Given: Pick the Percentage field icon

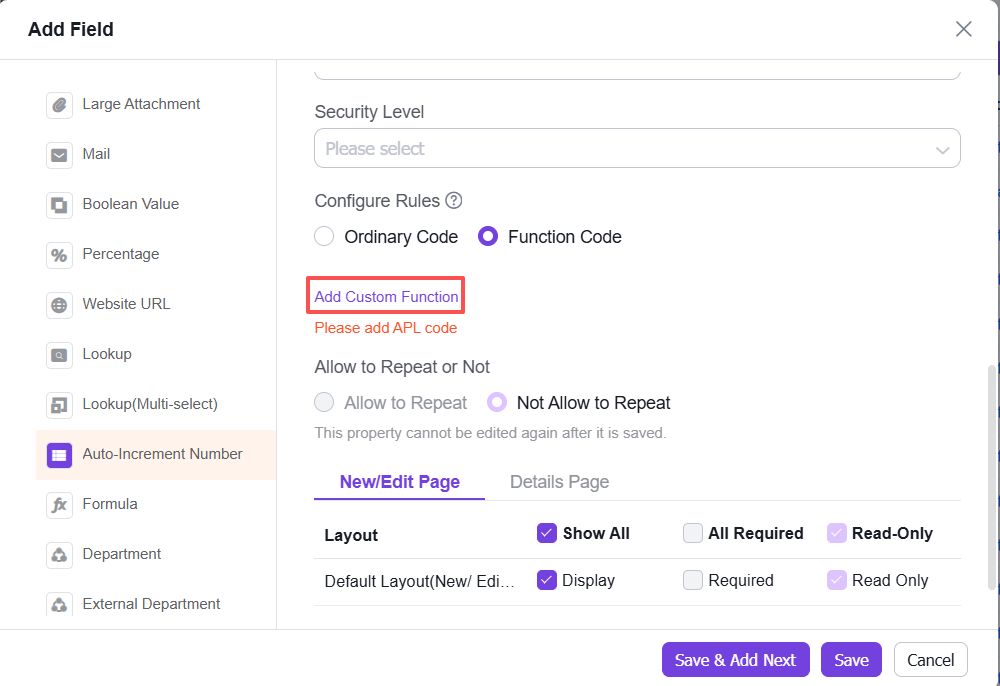Looking at the screenshot, I should 59,255.
